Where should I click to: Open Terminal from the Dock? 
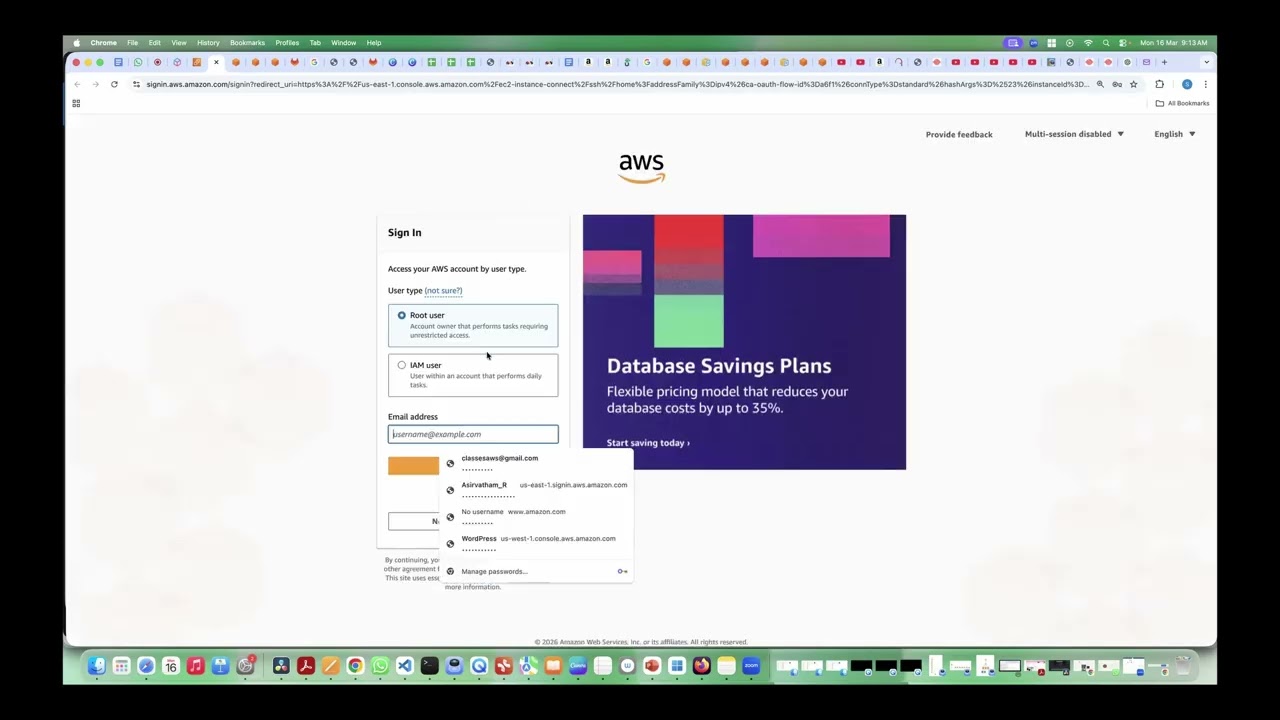(x=429, y=666)
